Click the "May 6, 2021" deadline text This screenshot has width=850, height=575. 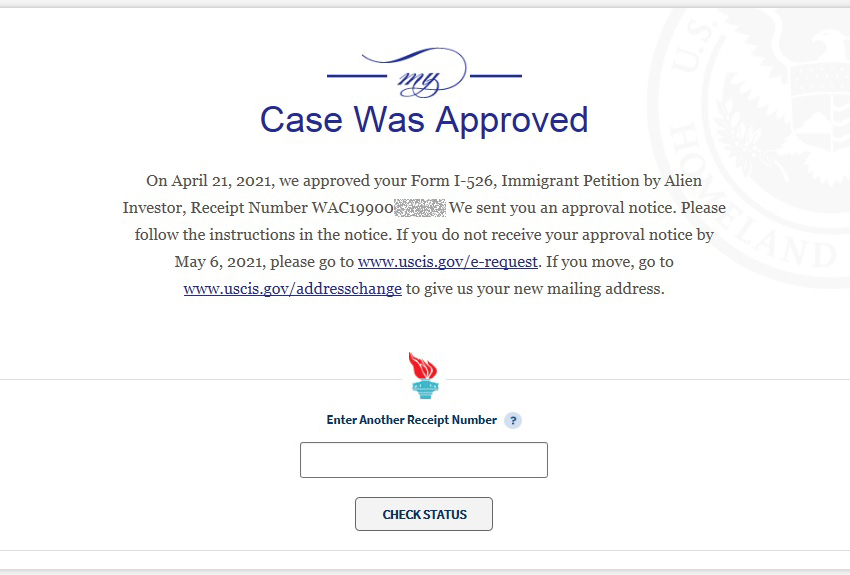[220, 262]
